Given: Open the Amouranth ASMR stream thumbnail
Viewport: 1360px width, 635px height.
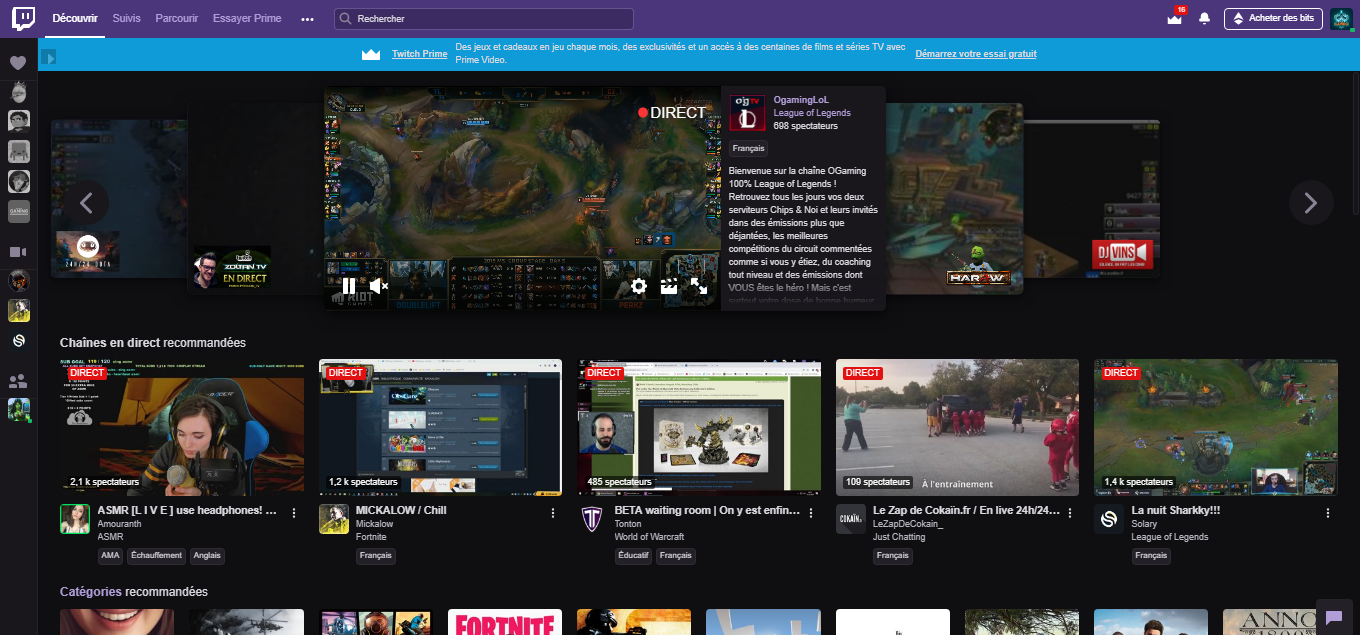Looking at the screenshot, I should tap(182, 427).
